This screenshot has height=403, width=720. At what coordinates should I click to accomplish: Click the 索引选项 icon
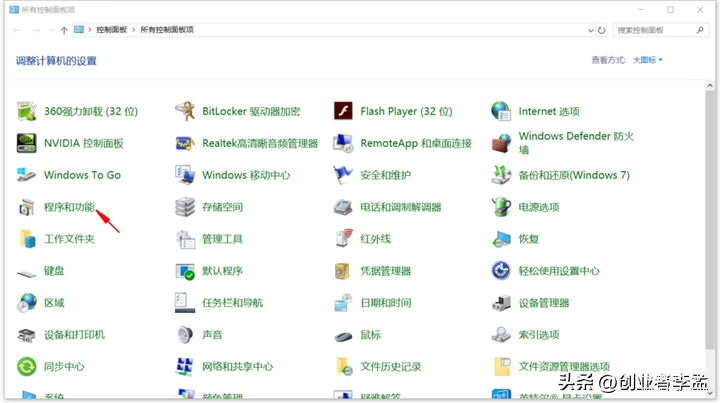point(501,335)
